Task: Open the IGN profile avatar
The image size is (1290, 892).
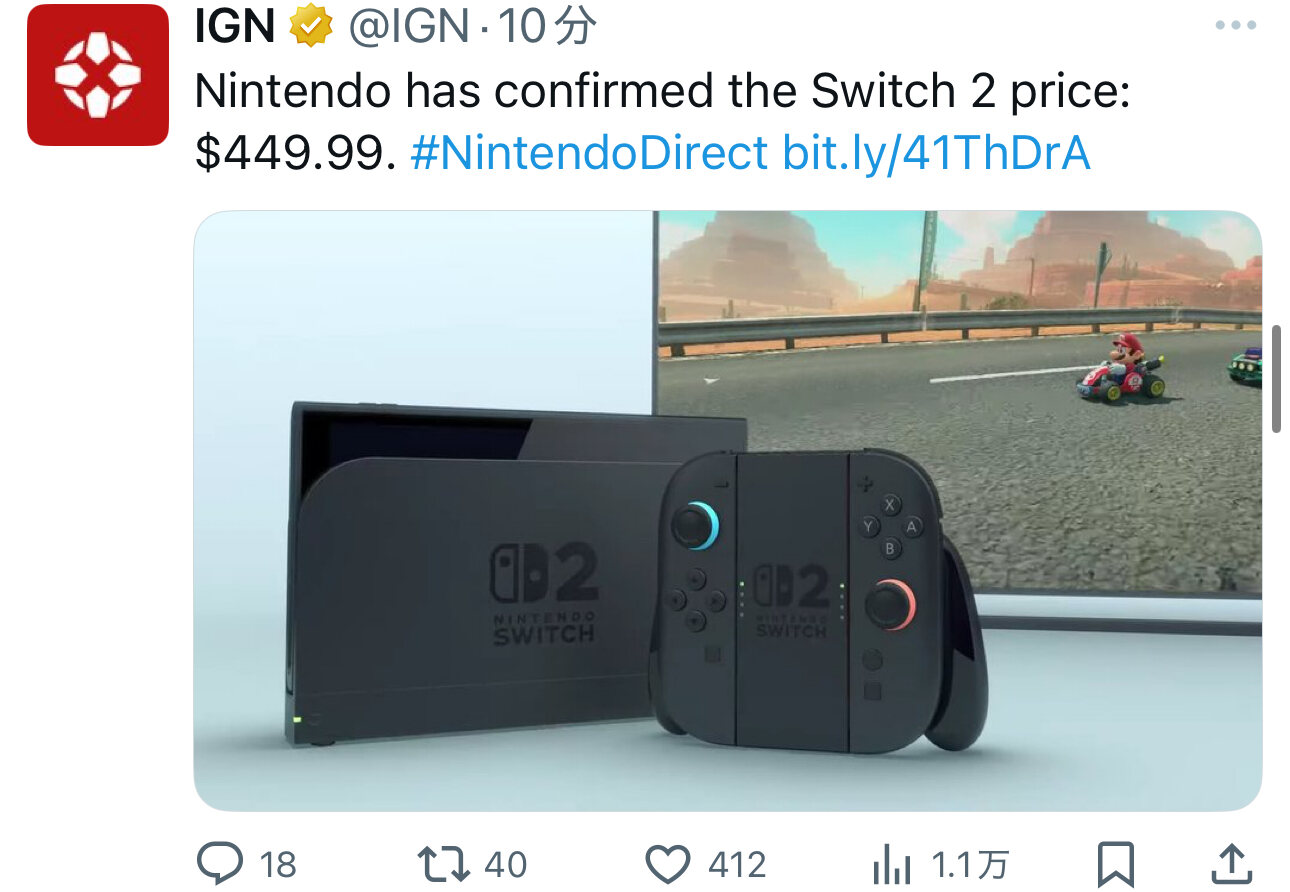Action: coord(98,75)
